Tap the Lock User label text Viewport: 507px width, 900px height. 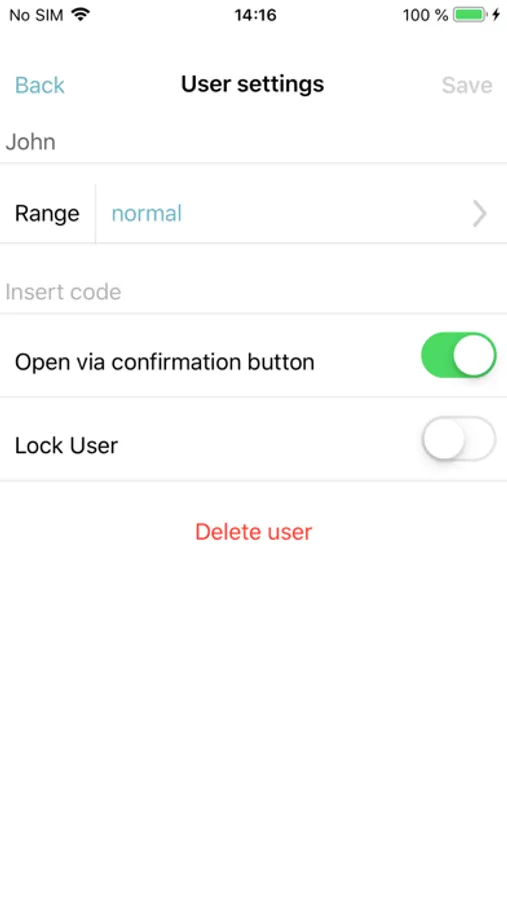pos(67,445)
